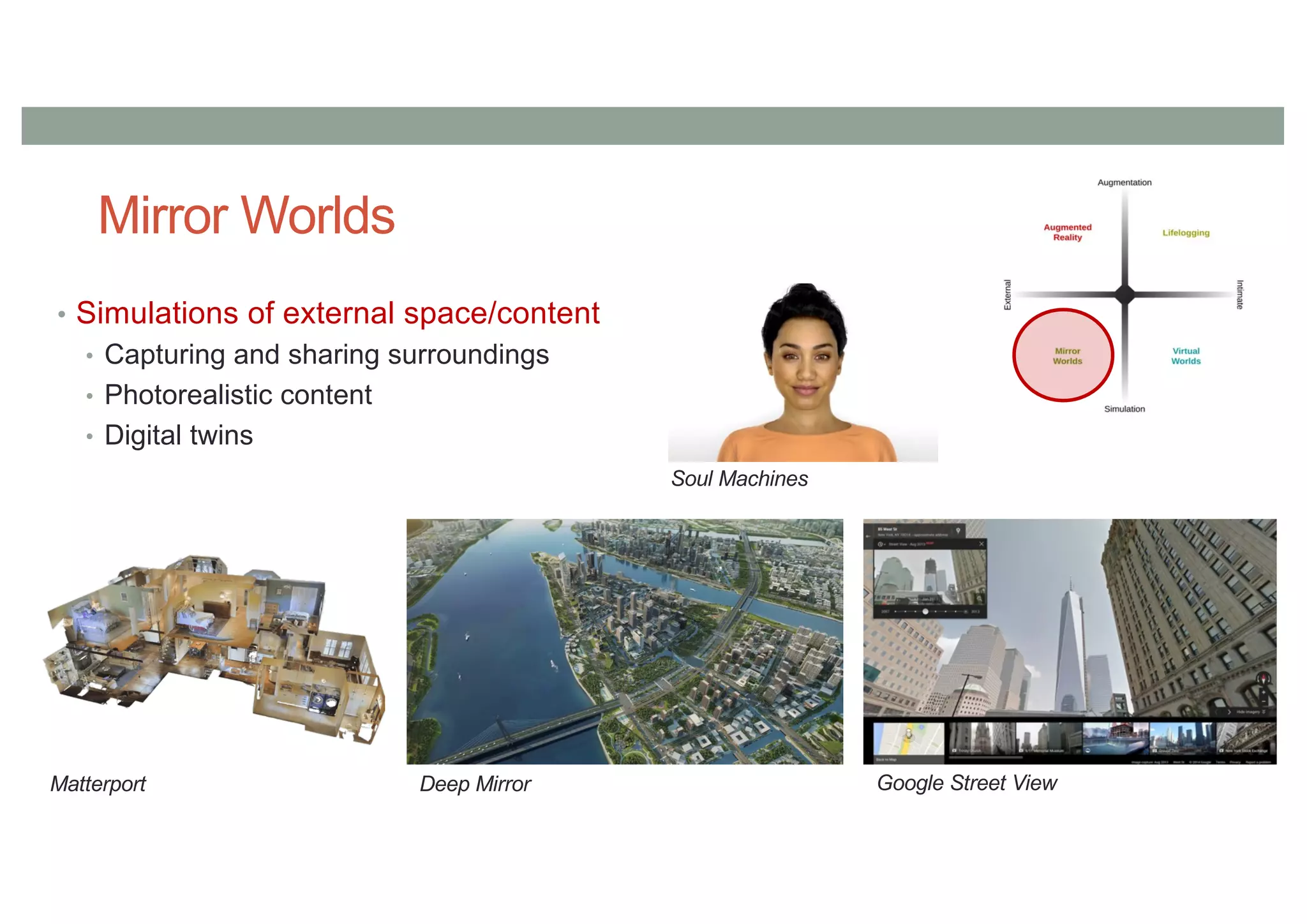Screen dimensions: 1307x924
Task: Open the Back to Map thumbnail
Action: point(909,743)
